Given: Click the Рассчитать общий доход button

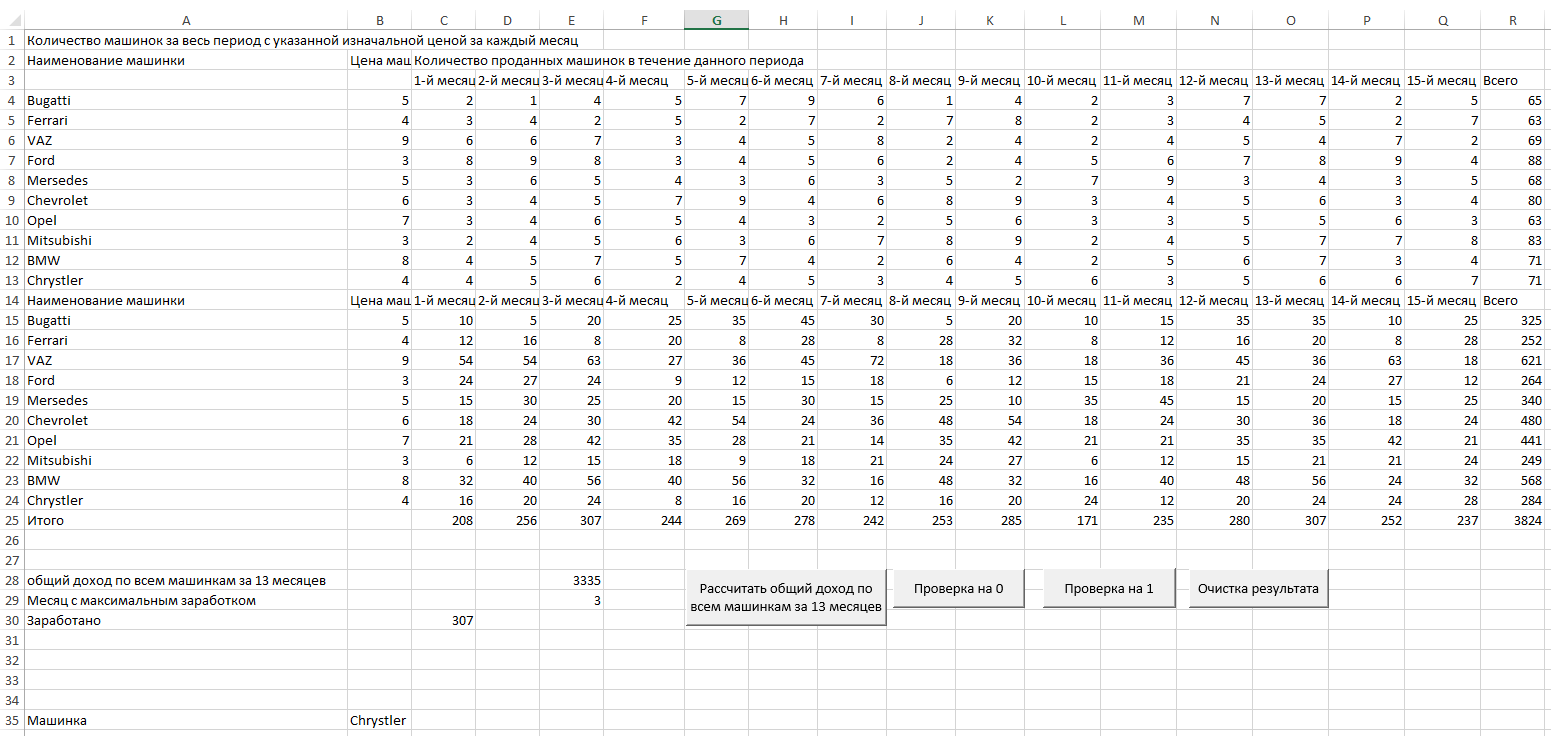Looking at the screenshot, I should [786, 598].
